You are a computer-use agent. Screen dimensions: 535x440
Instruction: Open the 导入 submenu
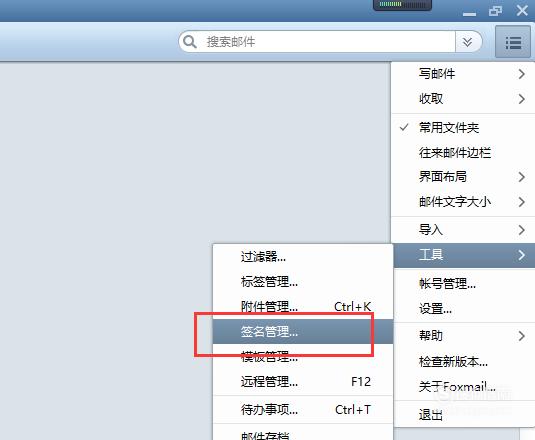click(463, 230)
